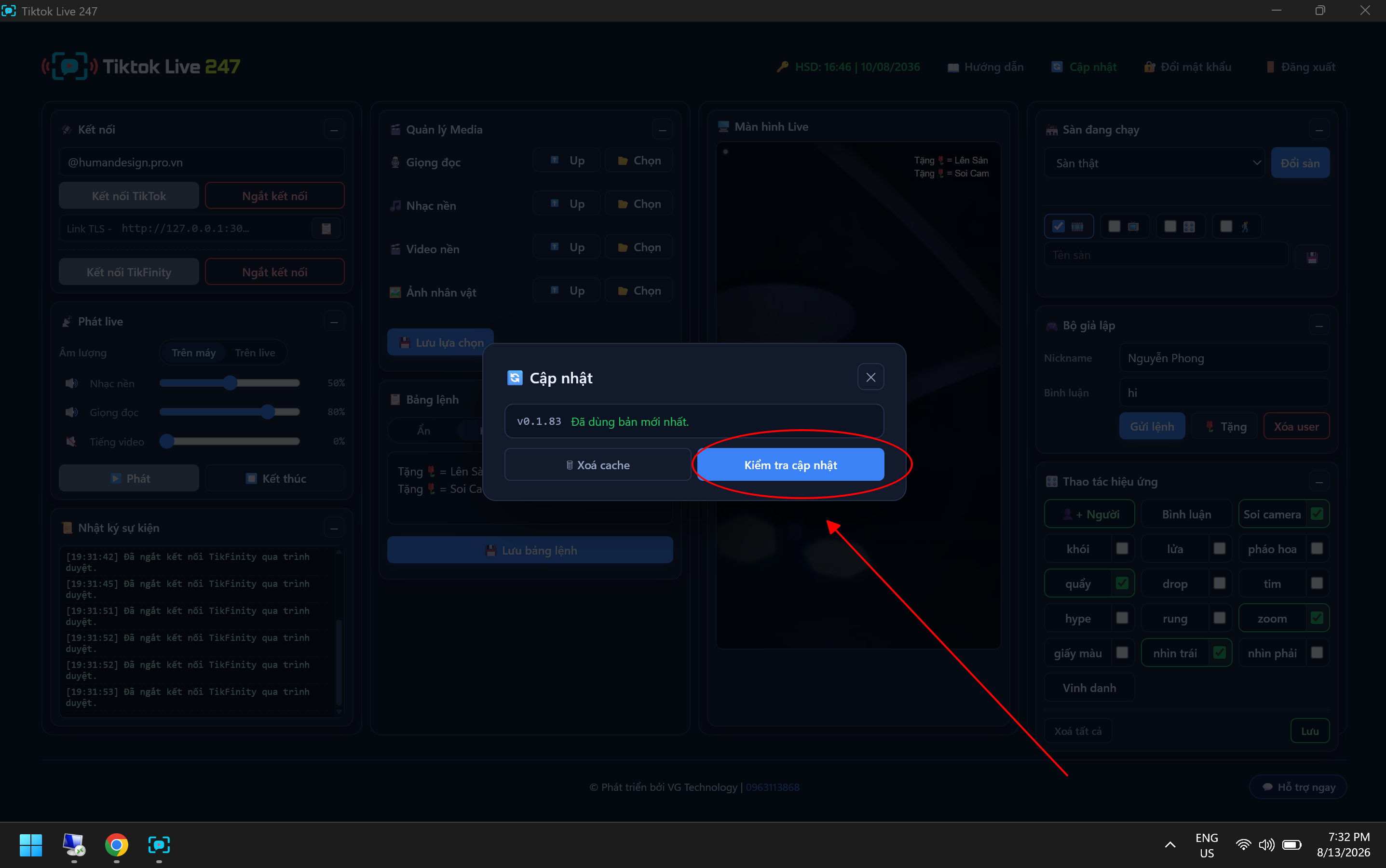
Task: Click the control knobs floor type icon
Action: 1189,227
